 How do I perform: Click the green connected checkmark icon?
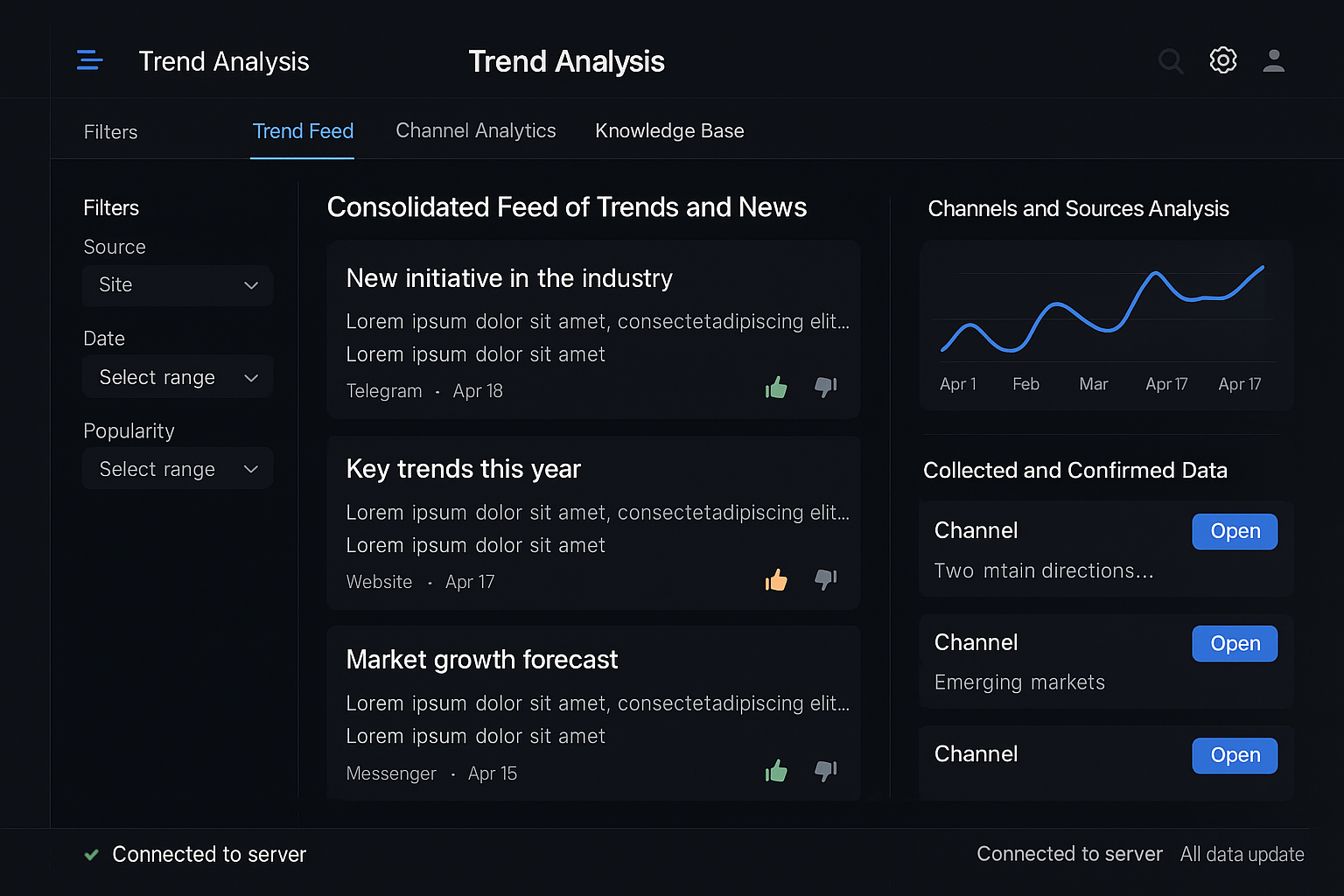[91, 855]
